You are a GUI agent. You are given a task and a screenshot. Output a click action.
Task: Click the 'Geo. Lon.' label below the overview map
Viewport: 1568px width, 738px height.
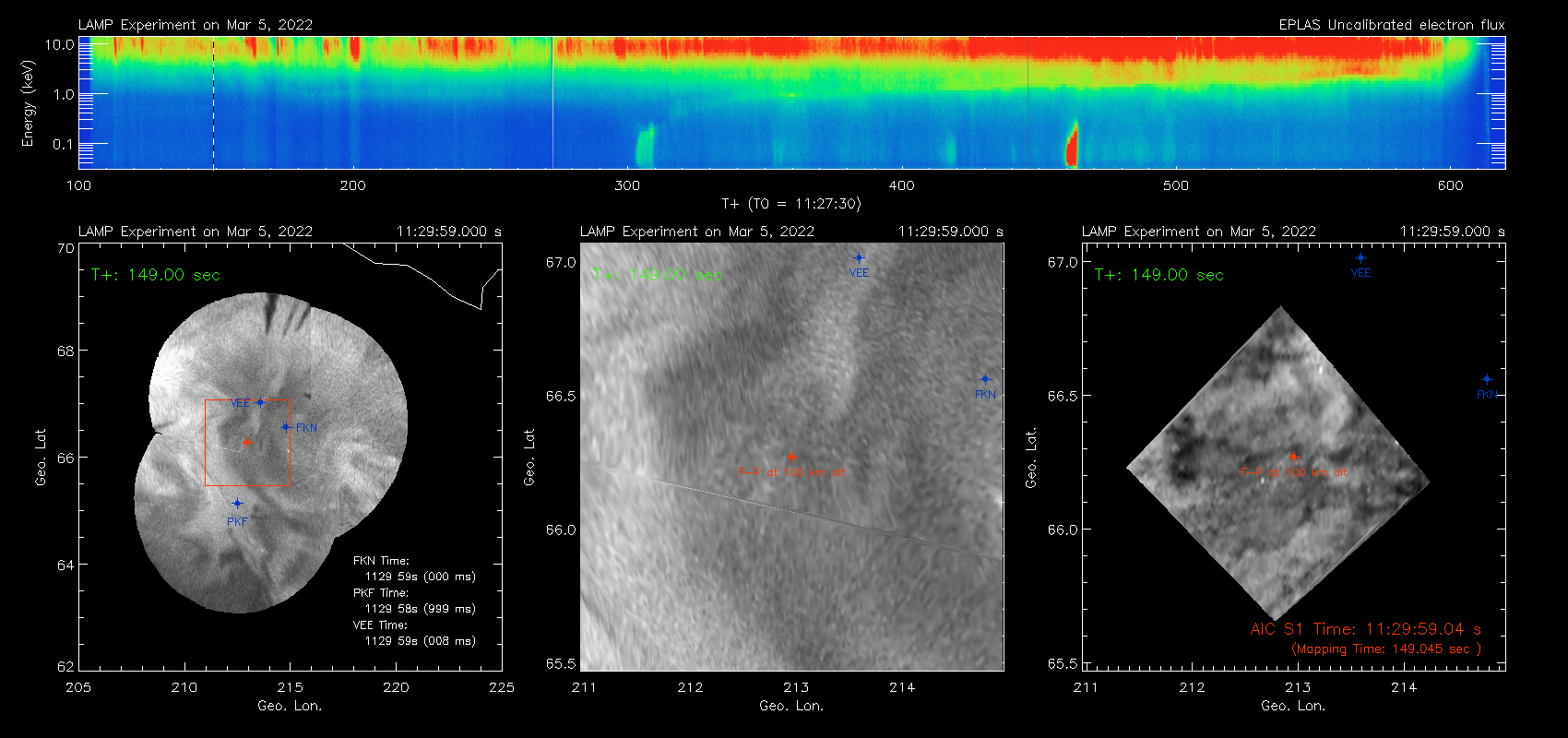click(x=290, y=706)
